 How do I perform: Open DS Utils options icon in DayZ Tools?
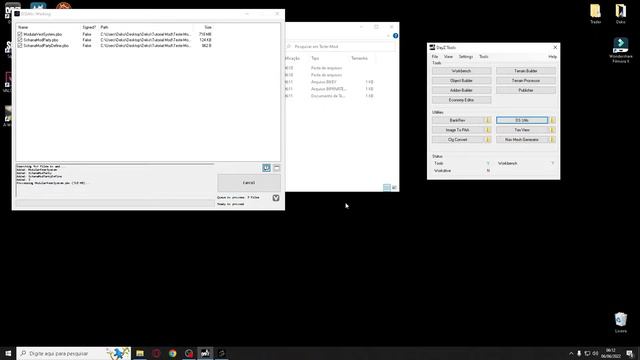553,120
